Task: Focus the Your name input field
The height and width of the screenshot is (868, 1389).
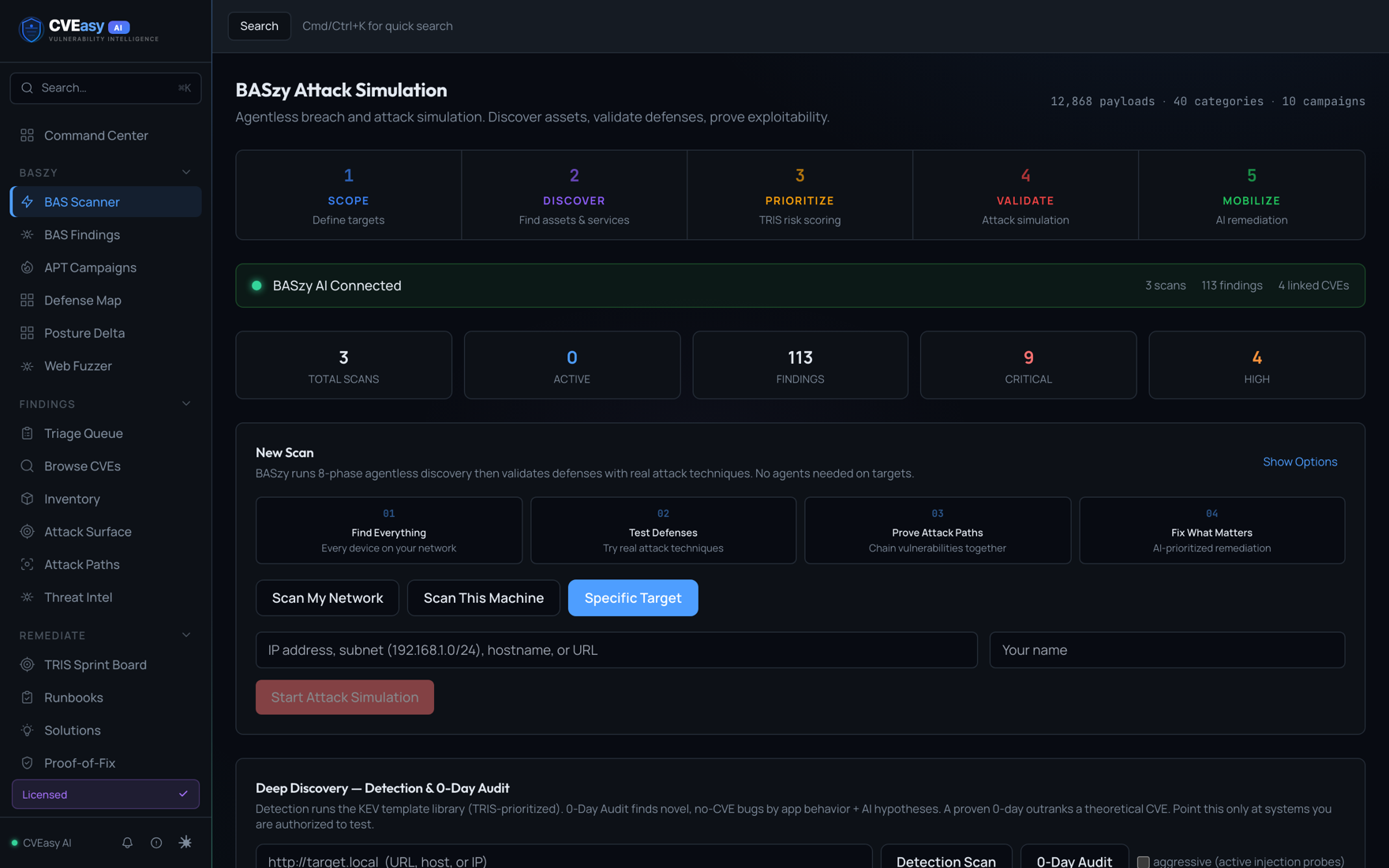Action: [1167, 650]
